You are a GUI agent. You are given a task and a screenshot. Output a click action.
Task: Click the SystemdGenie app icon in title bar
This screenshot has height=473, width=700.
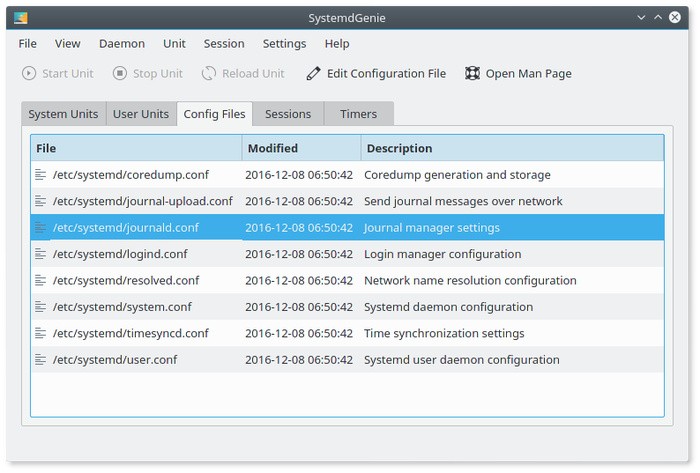tap(21, 17)
